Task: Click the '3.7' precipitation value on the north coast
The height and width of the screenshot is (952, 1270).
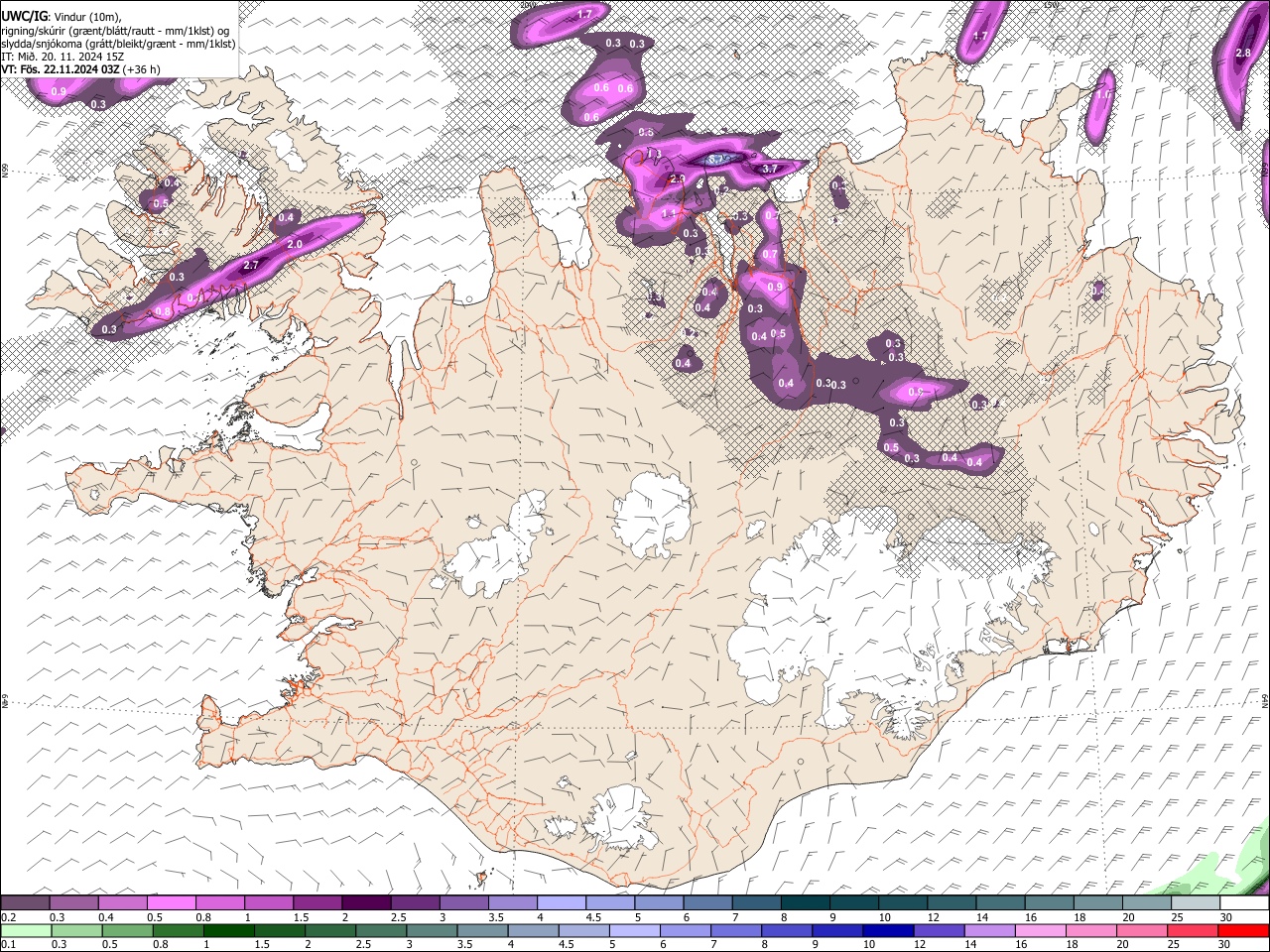Action: (769, 170)
